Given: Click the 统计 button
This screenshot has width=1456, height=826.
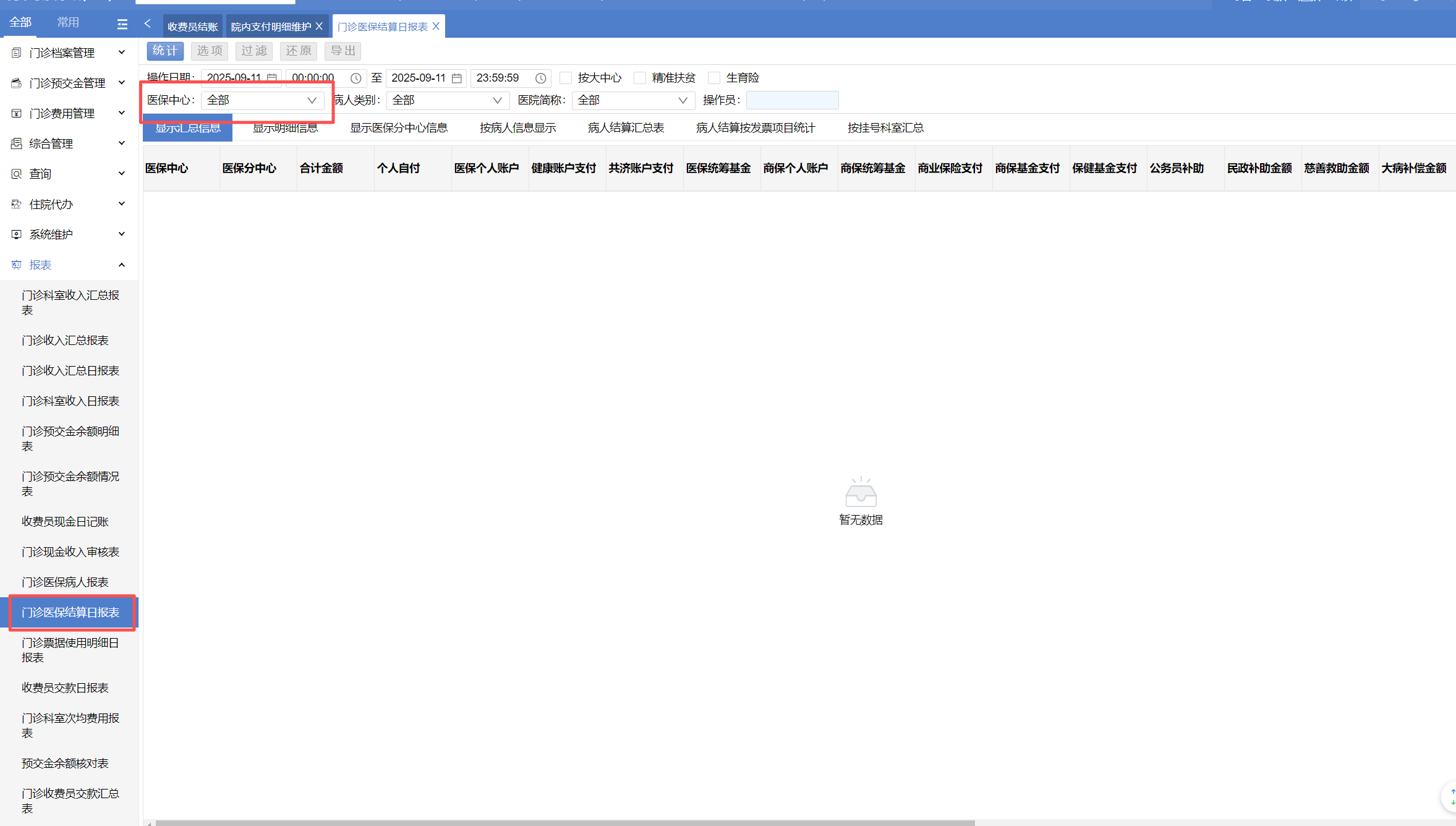Looking at the screenshot, I should [165, 51].
